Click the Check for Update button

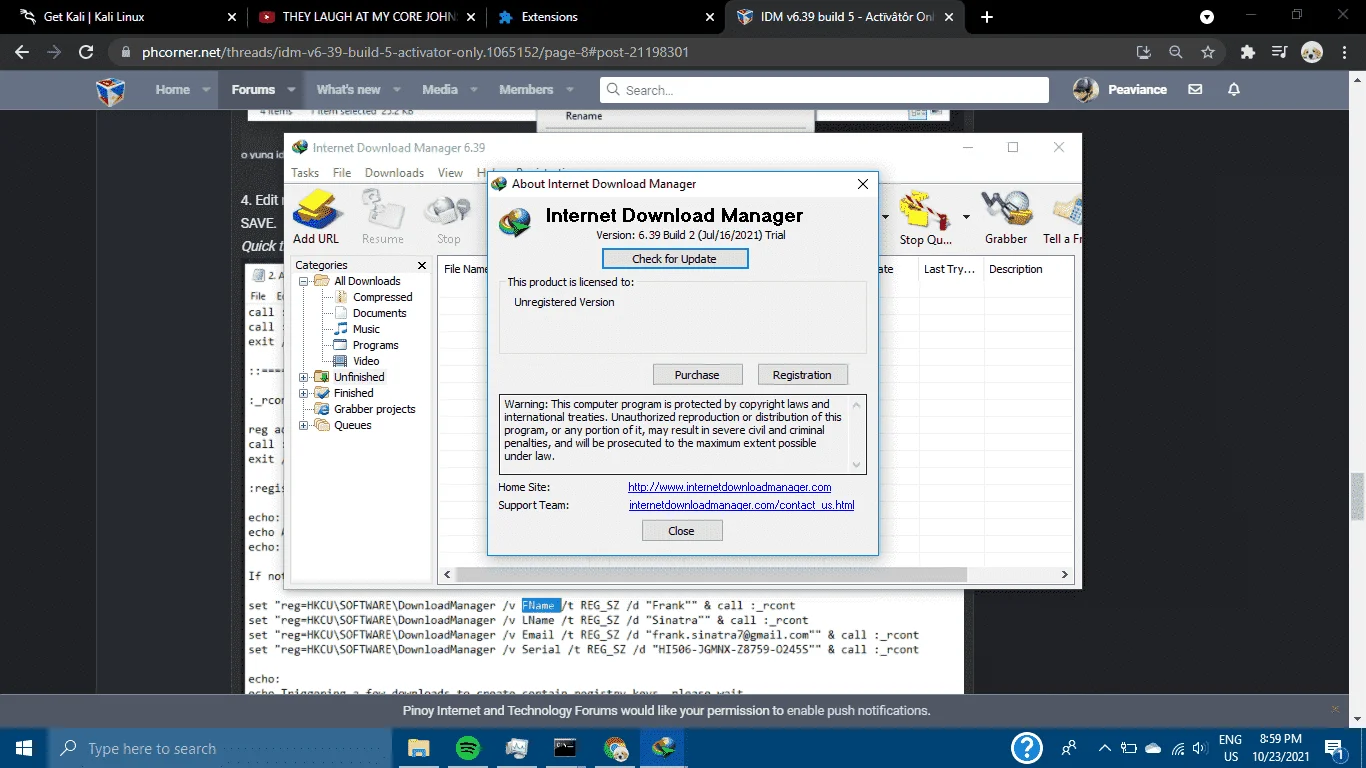674,259
